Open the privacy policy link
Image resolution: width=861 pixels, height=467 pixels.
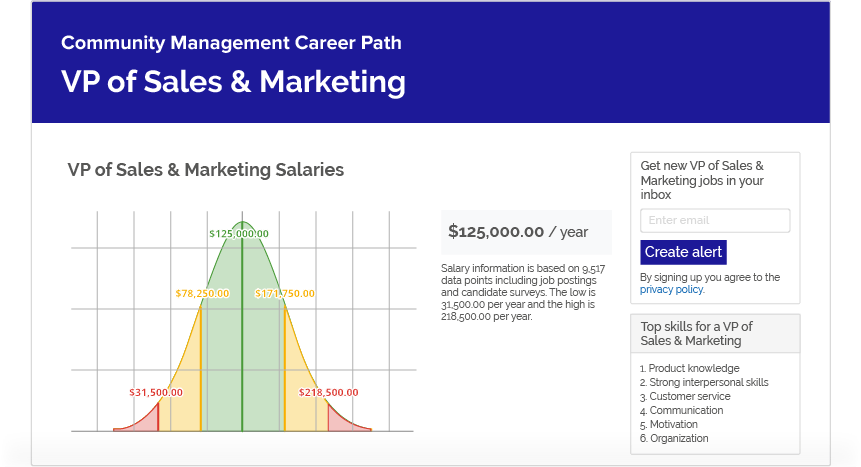[672, 290]
